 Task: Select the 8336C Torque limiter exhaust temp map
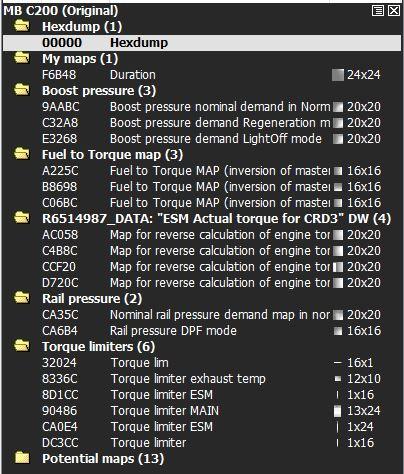pyautogui.click(x=202, y=379)
